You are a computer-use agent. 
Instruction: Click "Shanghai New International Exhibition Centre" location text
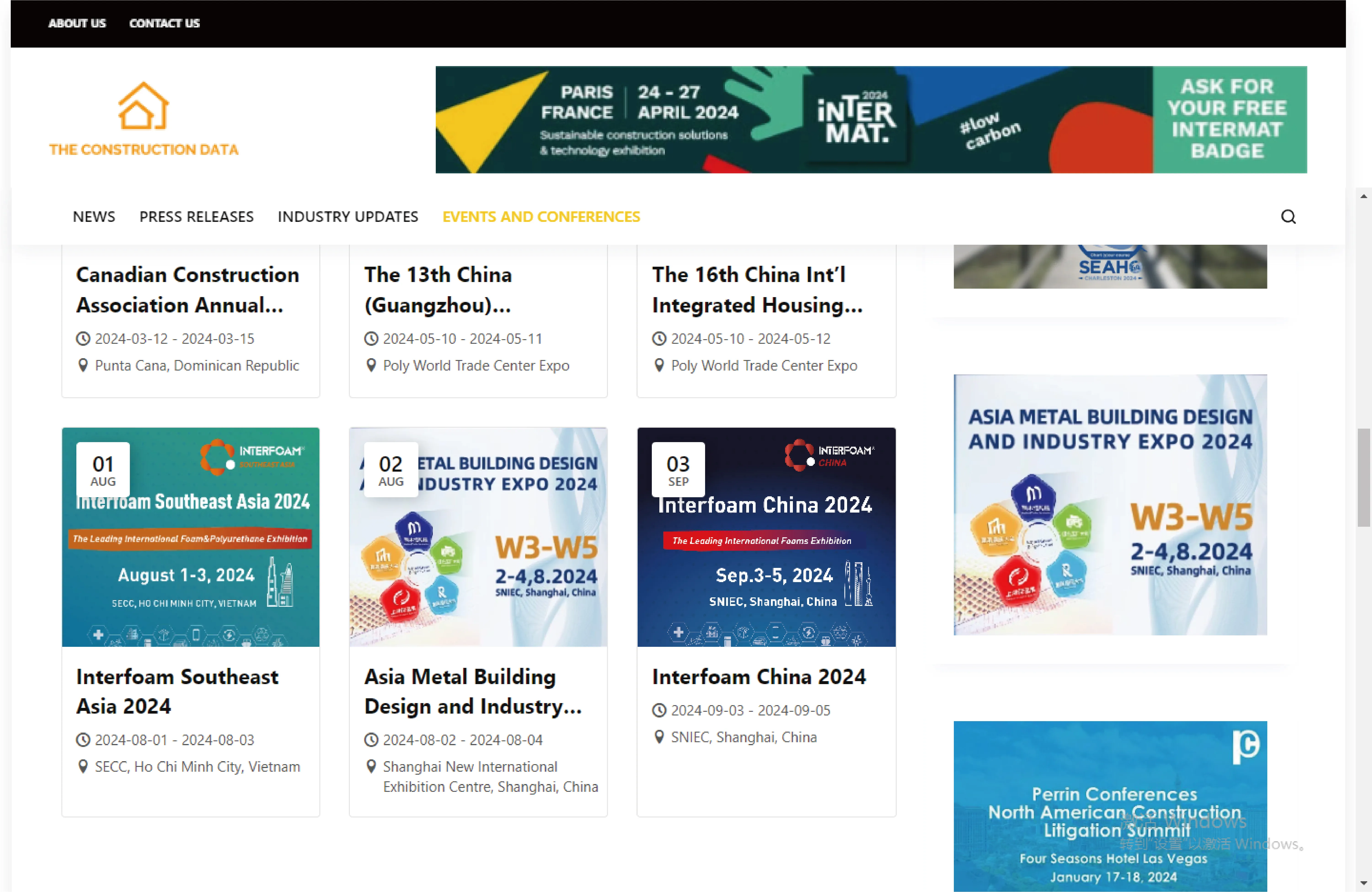(x=491, y=777)
